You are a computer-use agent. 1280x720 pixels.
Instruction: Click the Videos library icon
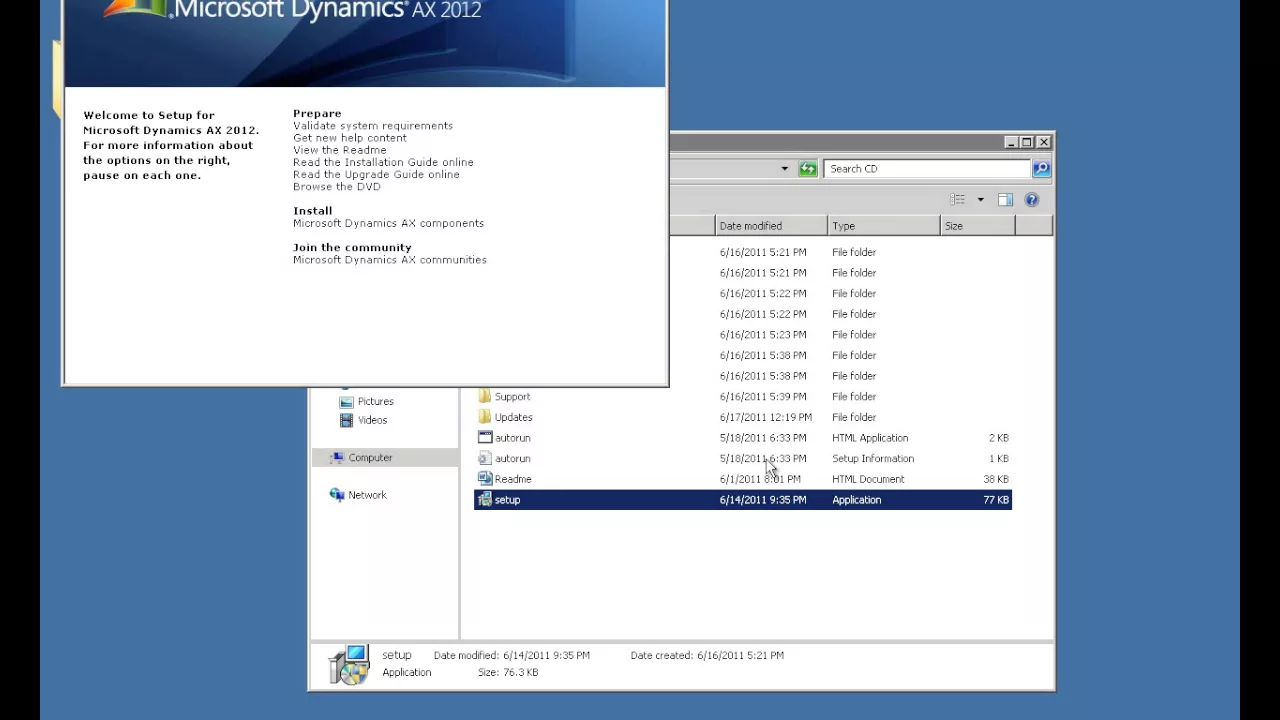pos(346,421)
